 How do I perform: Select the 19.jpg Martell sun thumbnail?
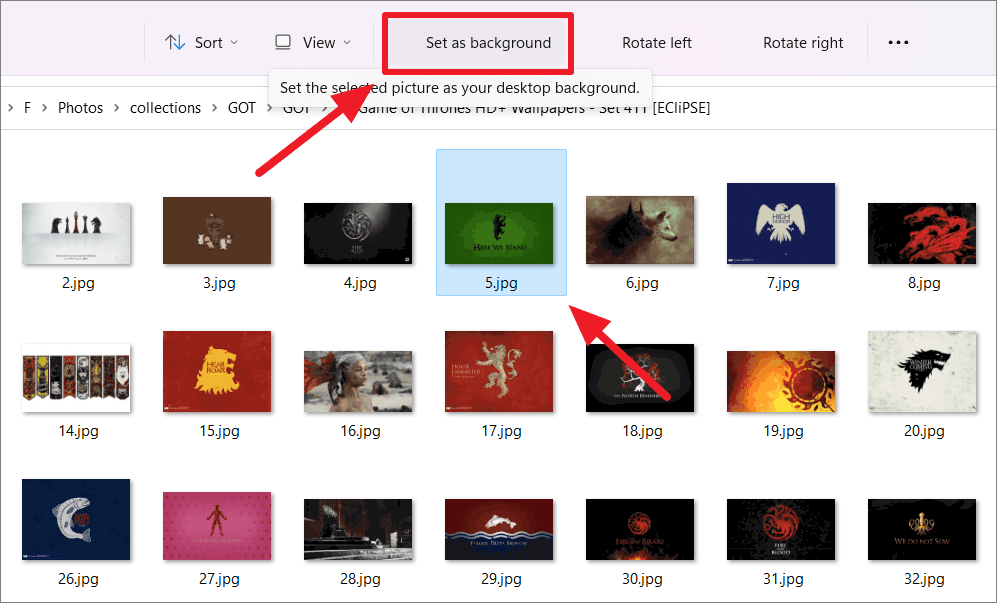(x=781, y=382)
